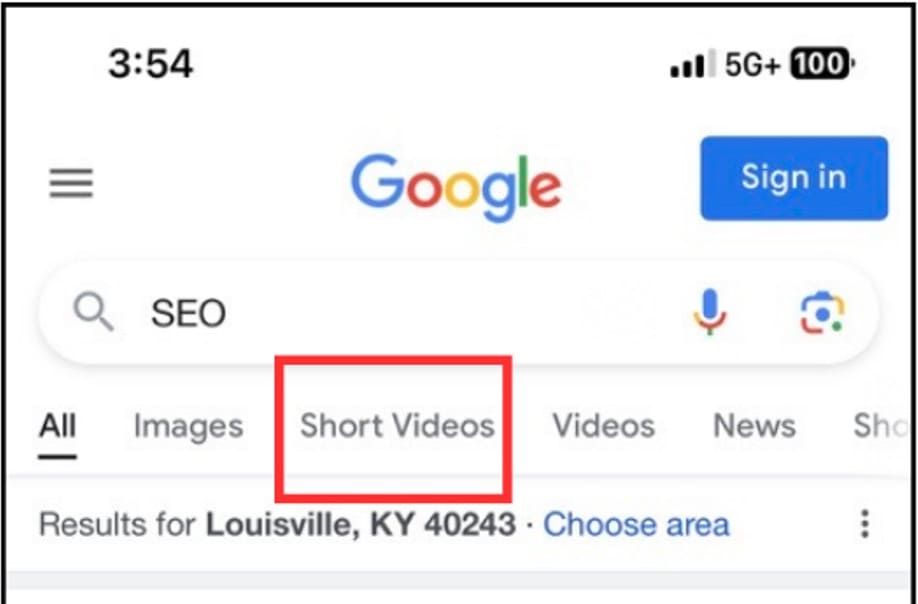Tap the cellular signal bars icon
The width and height of the screenshot is (918, 604).
[x=693, y=64]
